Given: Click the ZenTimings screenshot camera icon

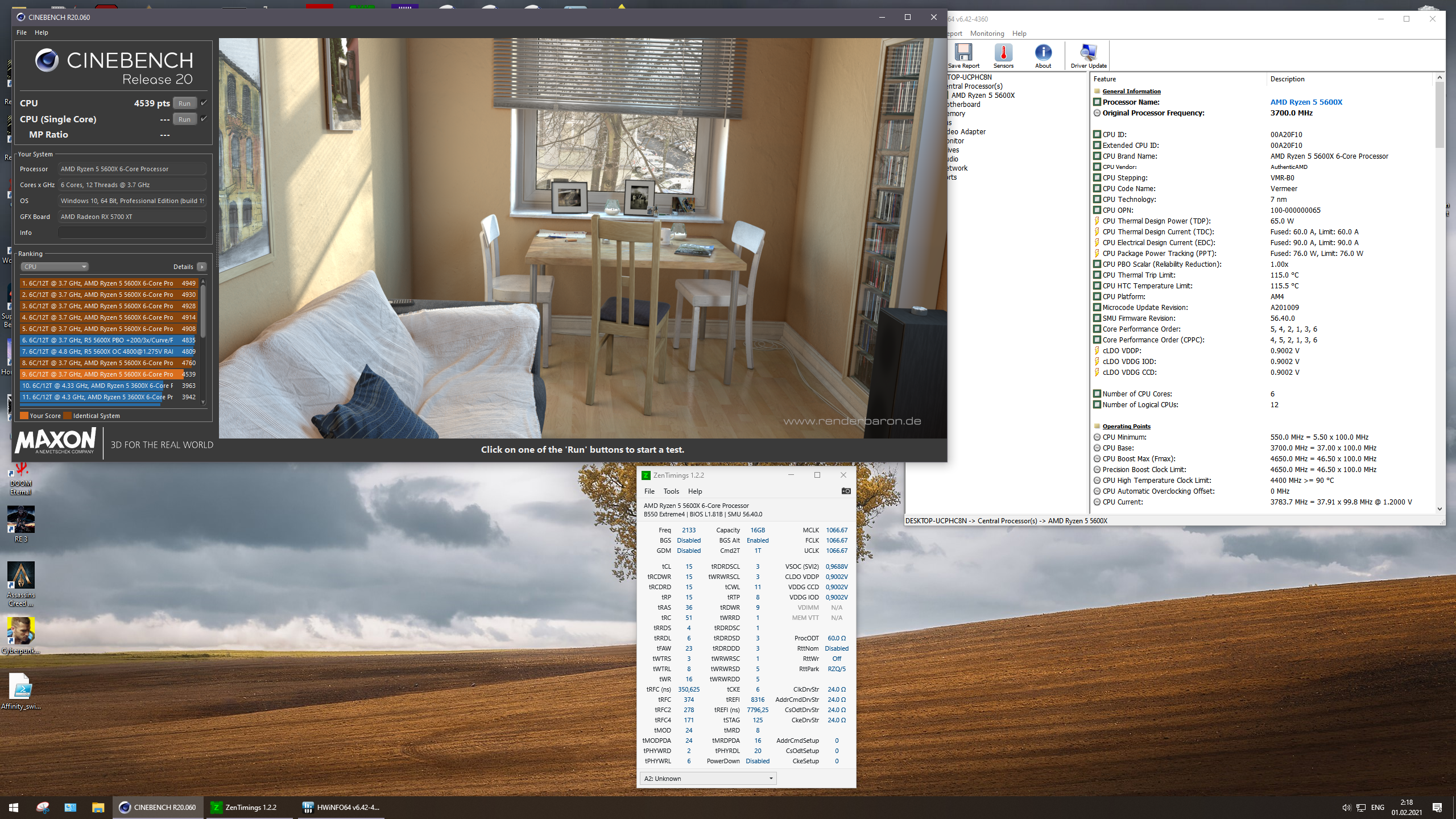Looking at the screenshot, I should click(x=846, y=491).
